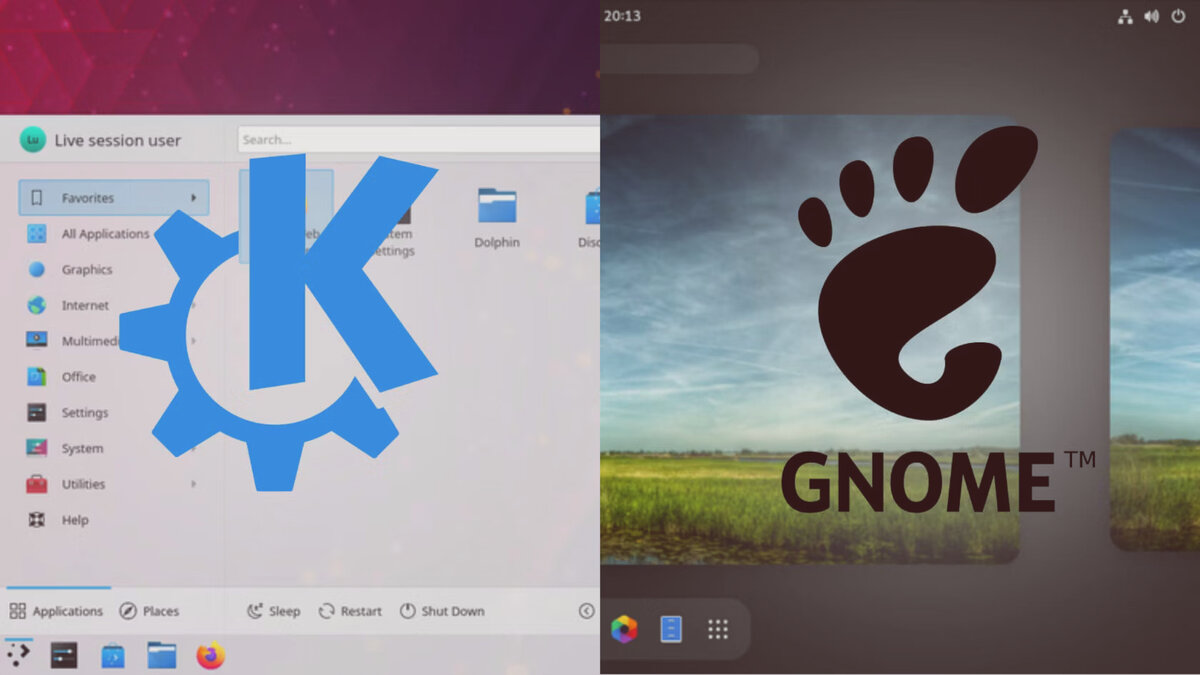Click the Restart button
The width and height of the screenshot is (1200, 675).
tap(350, 611)
